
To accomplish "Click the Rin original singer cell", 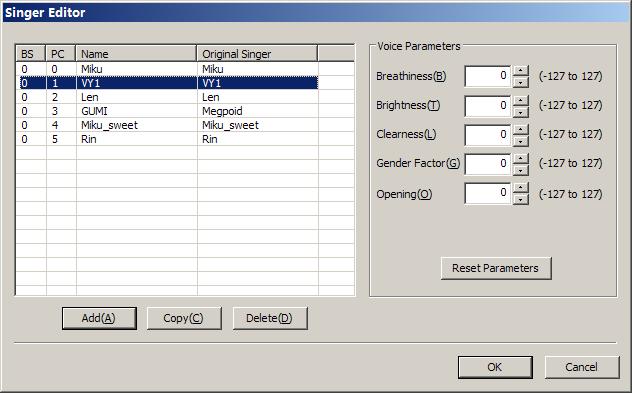I will click(258, 139).
